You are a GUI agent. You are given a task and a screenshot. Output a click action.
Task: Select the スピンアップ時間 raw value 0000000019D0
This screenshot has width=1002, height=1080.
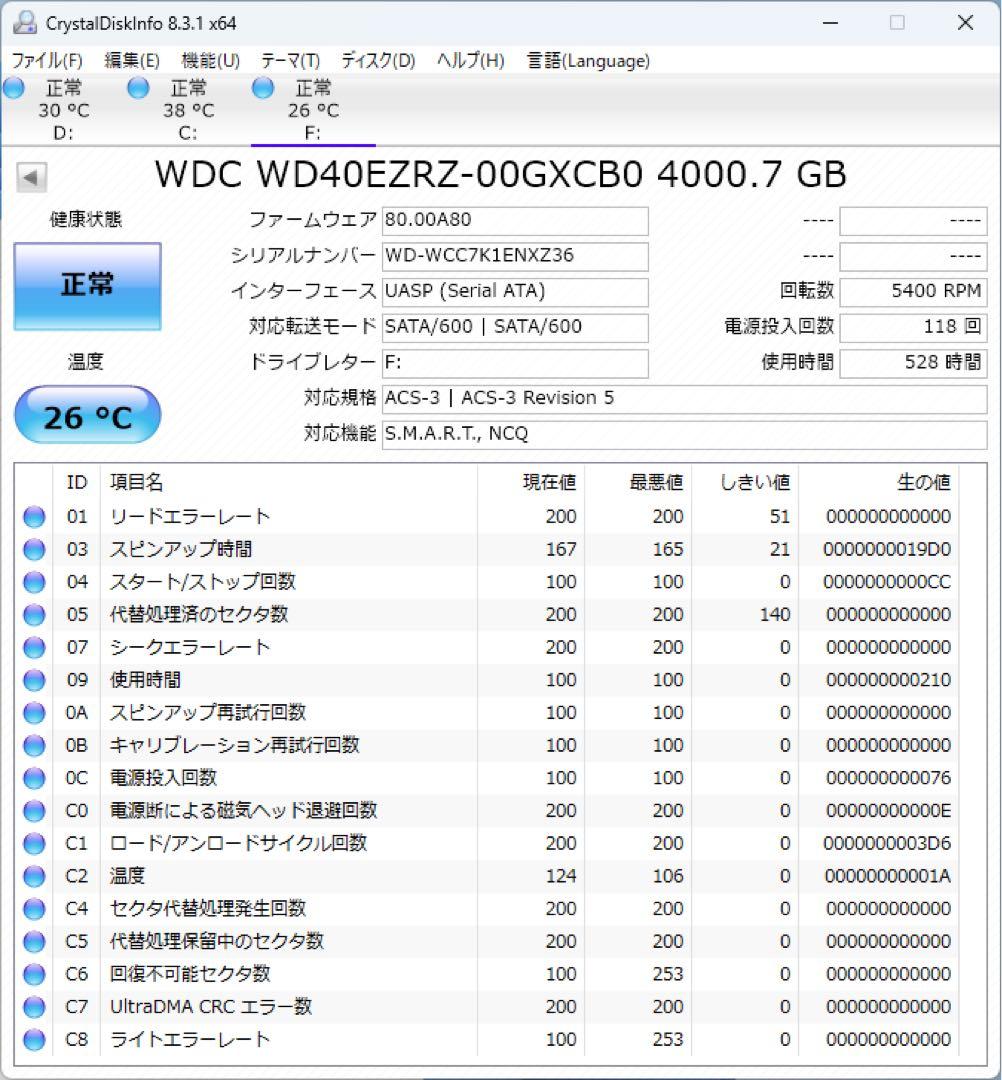click(887, 550)
